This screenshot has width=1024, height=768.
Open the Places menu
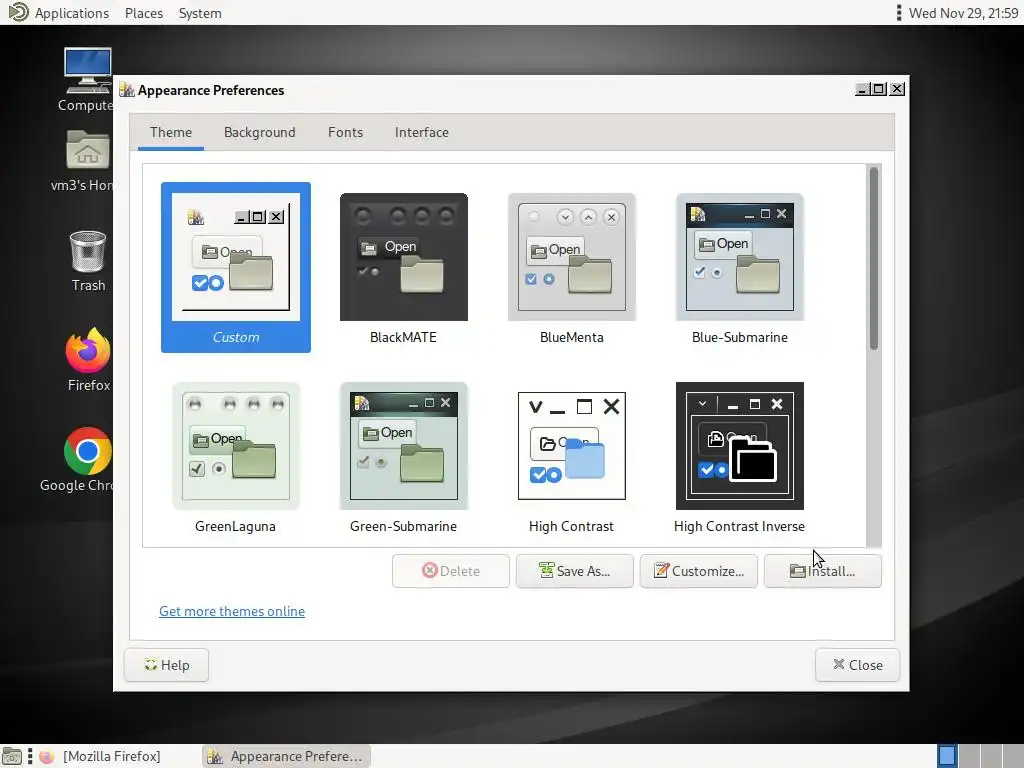pyautogui.click(x=144, y=13)
